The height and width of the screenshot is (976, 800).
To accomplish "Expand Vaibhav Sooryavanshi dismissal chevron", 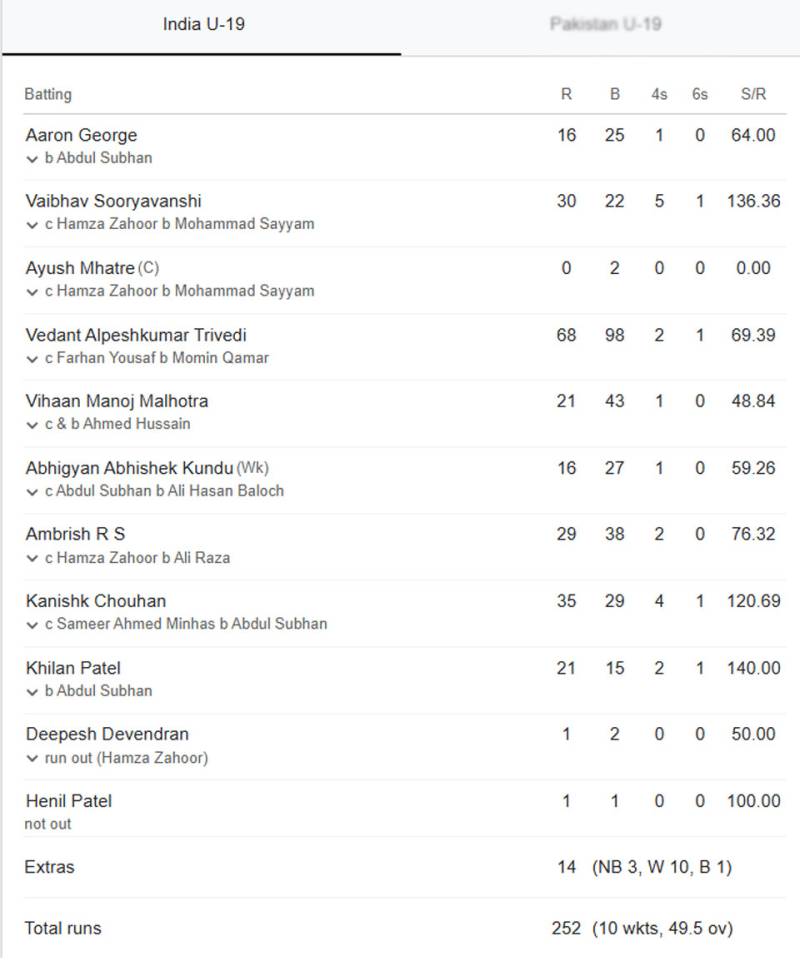I will (32, 225).
